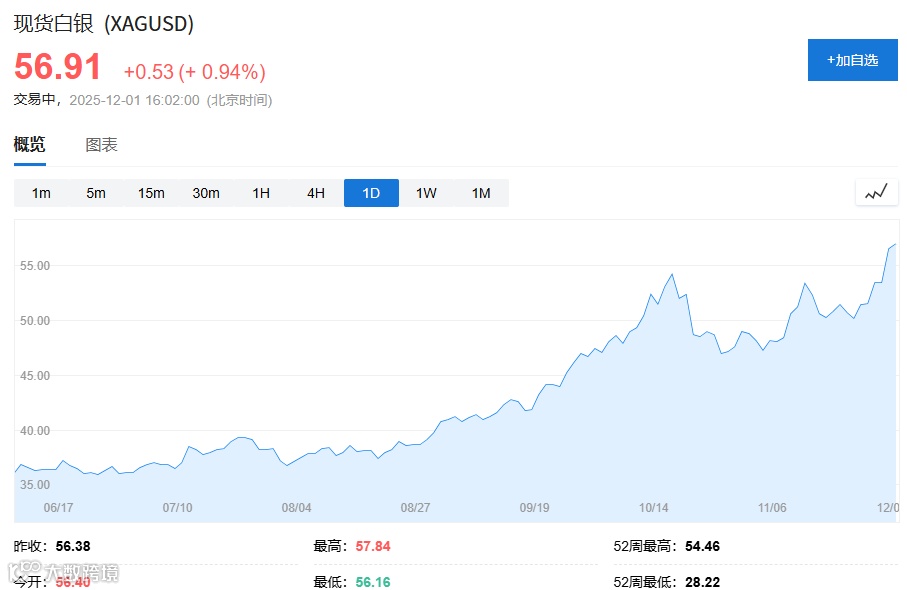Click the 现货白银 (XAGUSD) title
This screenshot has height=590, width=907.
click(104, 24)
